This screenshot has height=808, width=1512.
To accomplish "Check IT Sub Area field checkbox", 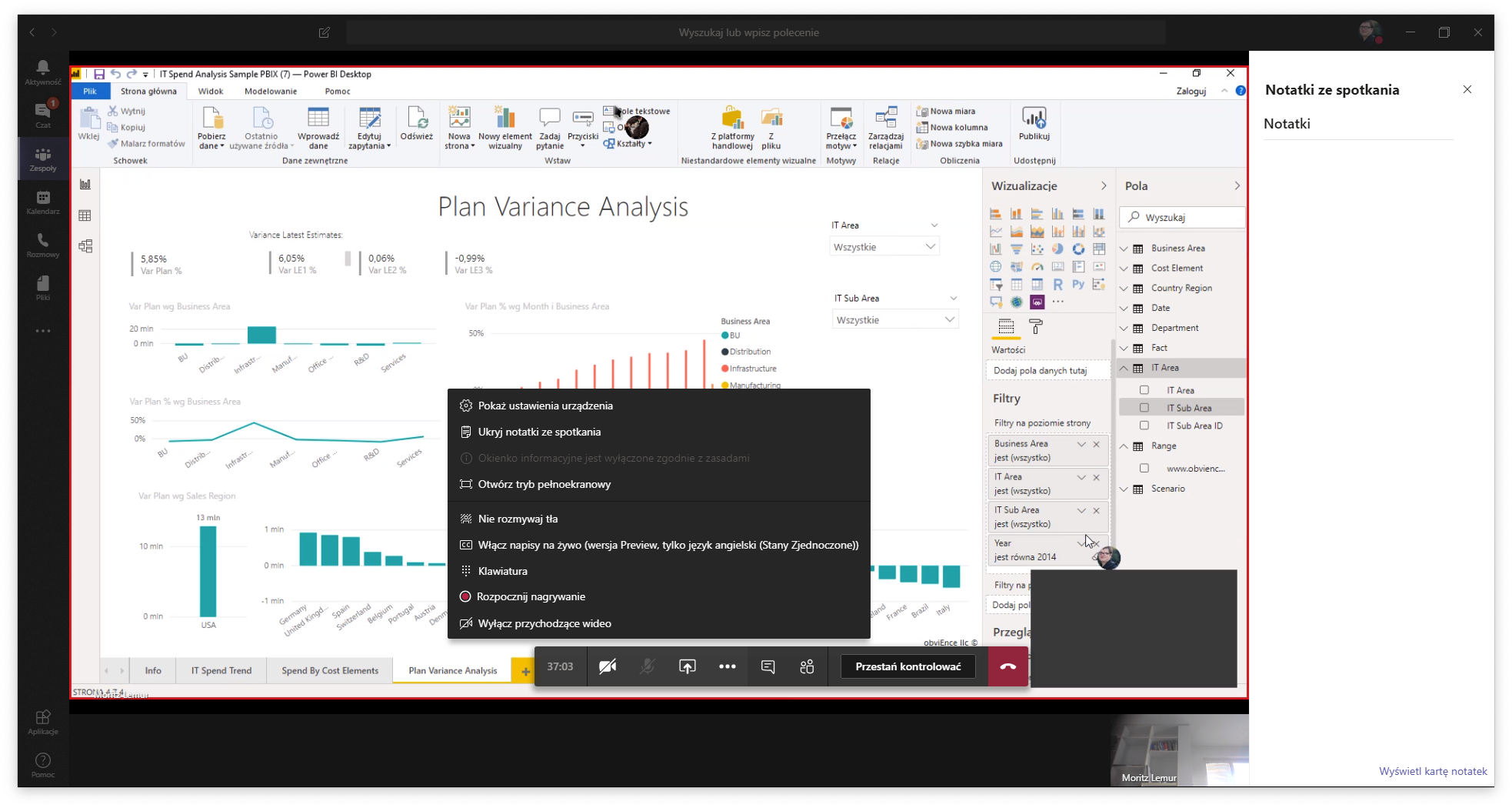I will tap(1144, 408).
